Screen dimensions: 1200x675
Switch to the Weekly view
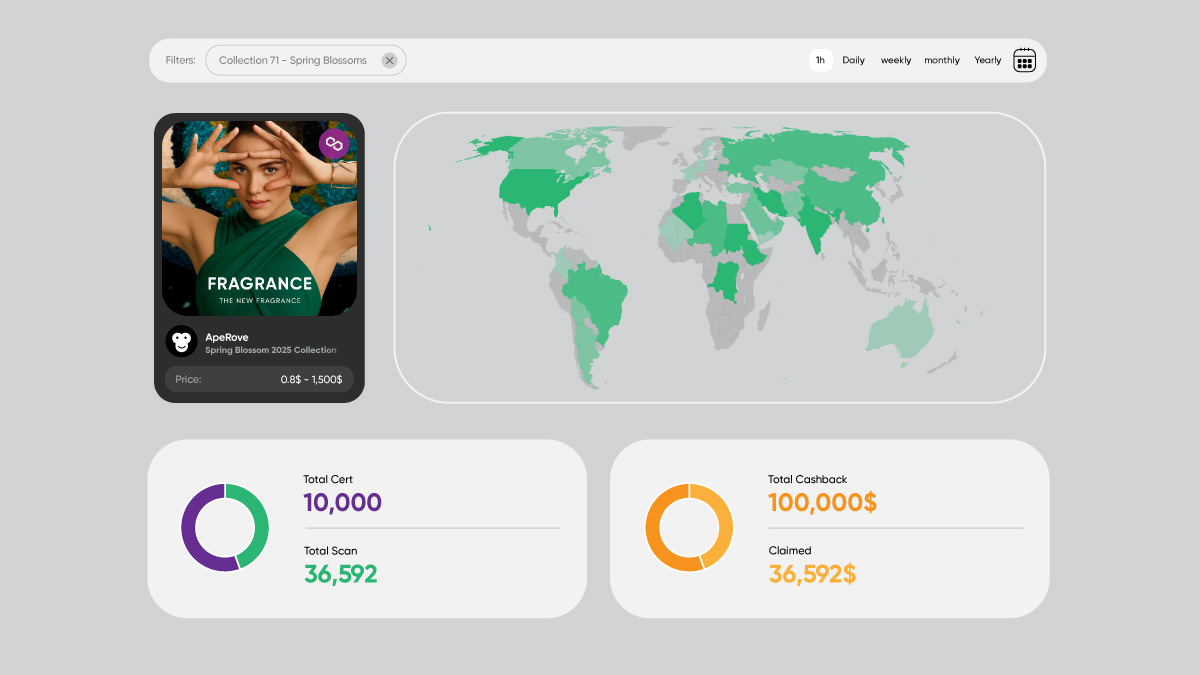[x=895, y=60]
